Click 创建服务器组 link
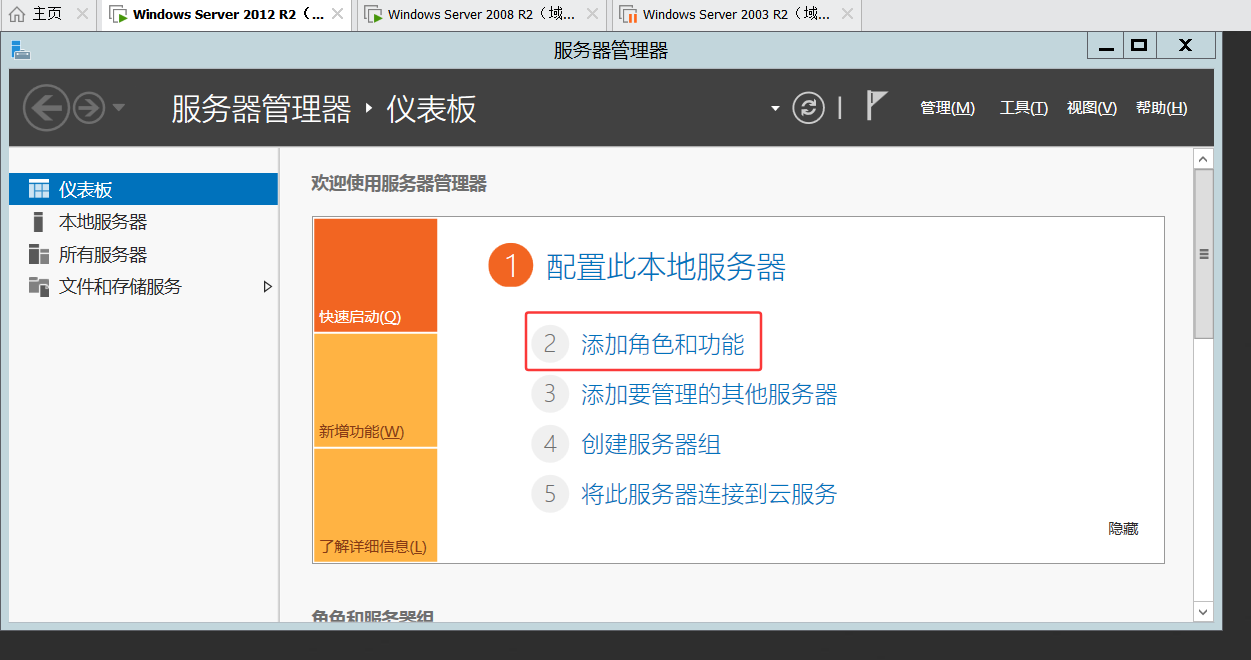Viewport: 1251px width, 660px height. pyautogui.click(x=651, y=444)
